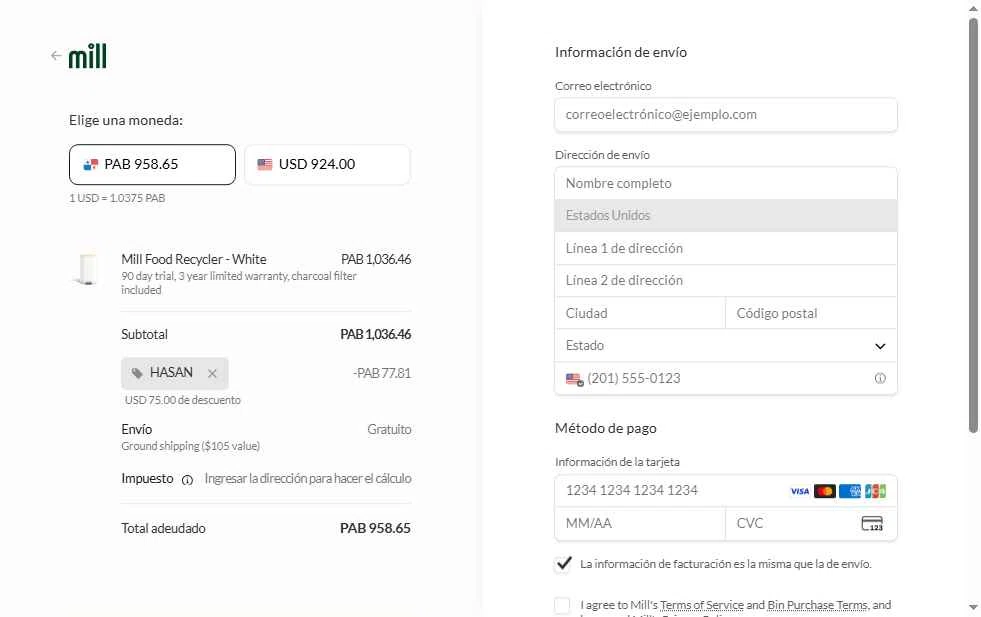Focus Línea 2 de dirección field
Screen dimensions: 981x617
pyautogui.click(x=726, y=280)
